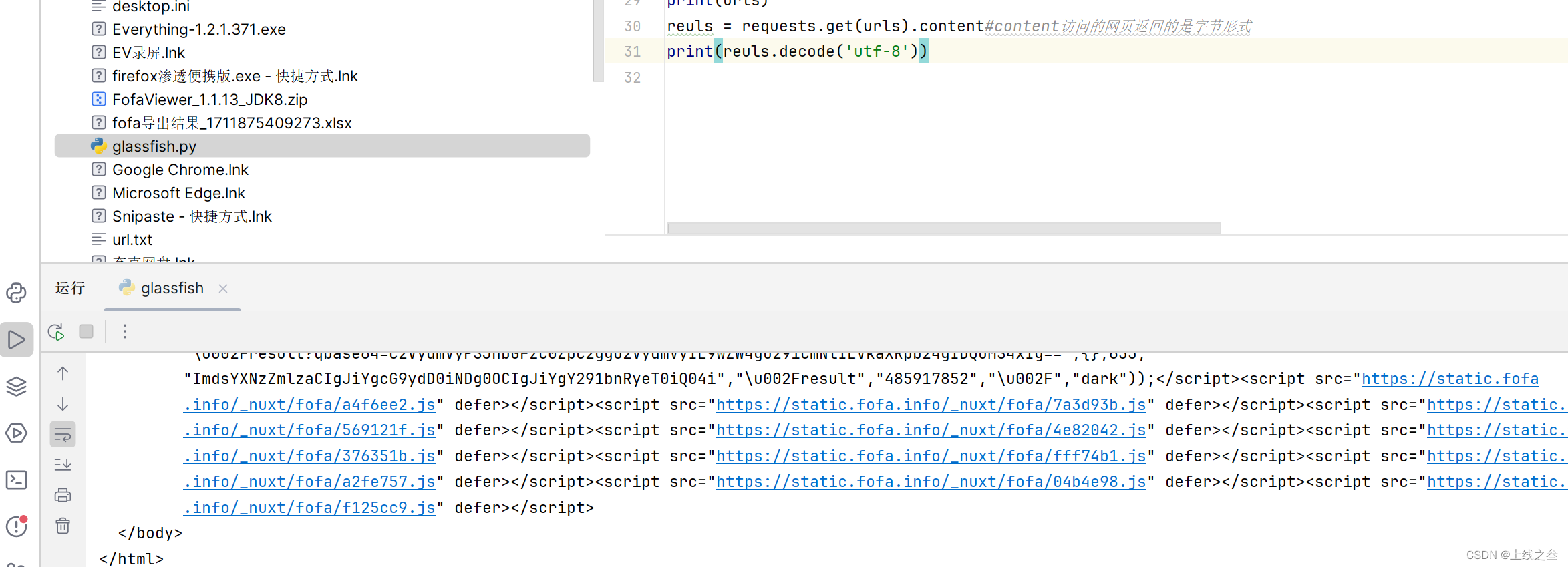Select glassfish.py in the project tree
Screen dimensions: 1568x567
[x=322, y=146]
